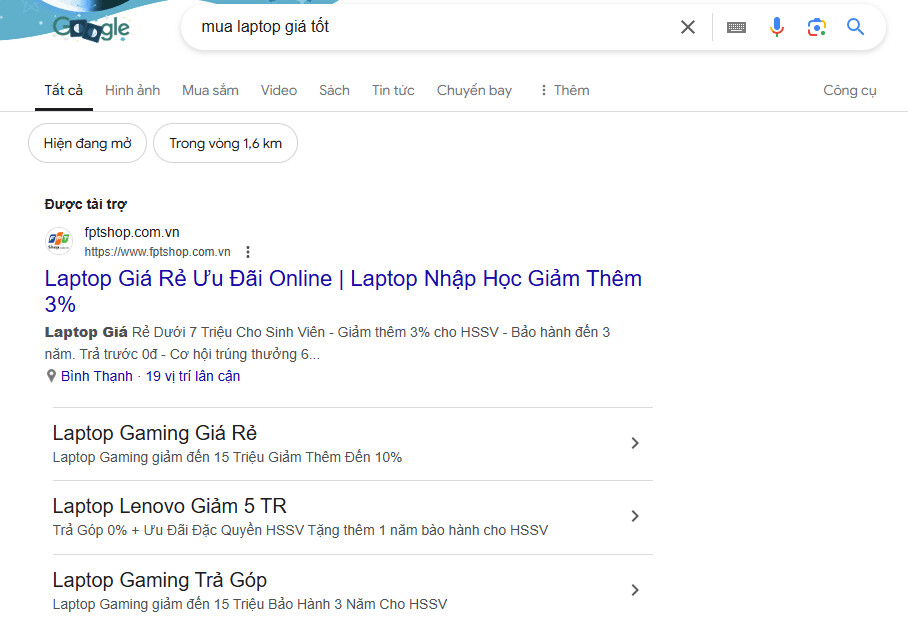Open 'Công cụ' search tools

(850, 90)
